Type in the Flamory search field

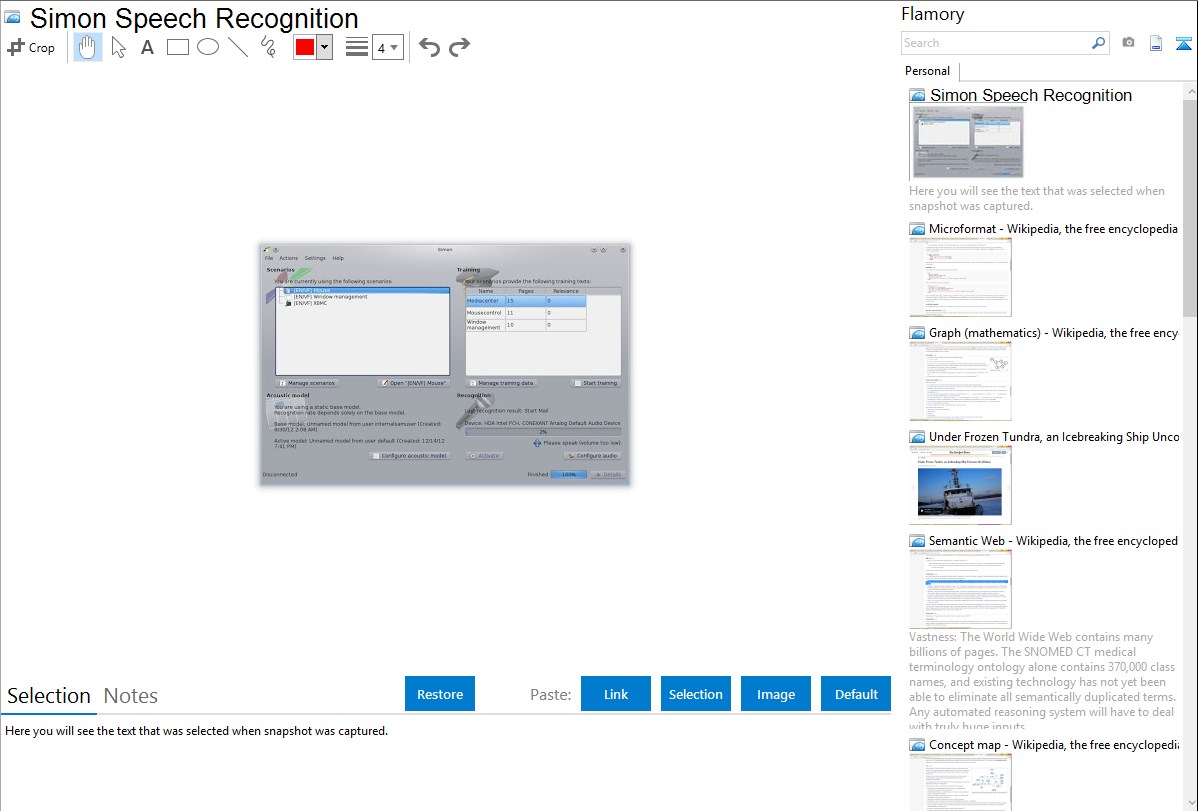pos(995,43)
